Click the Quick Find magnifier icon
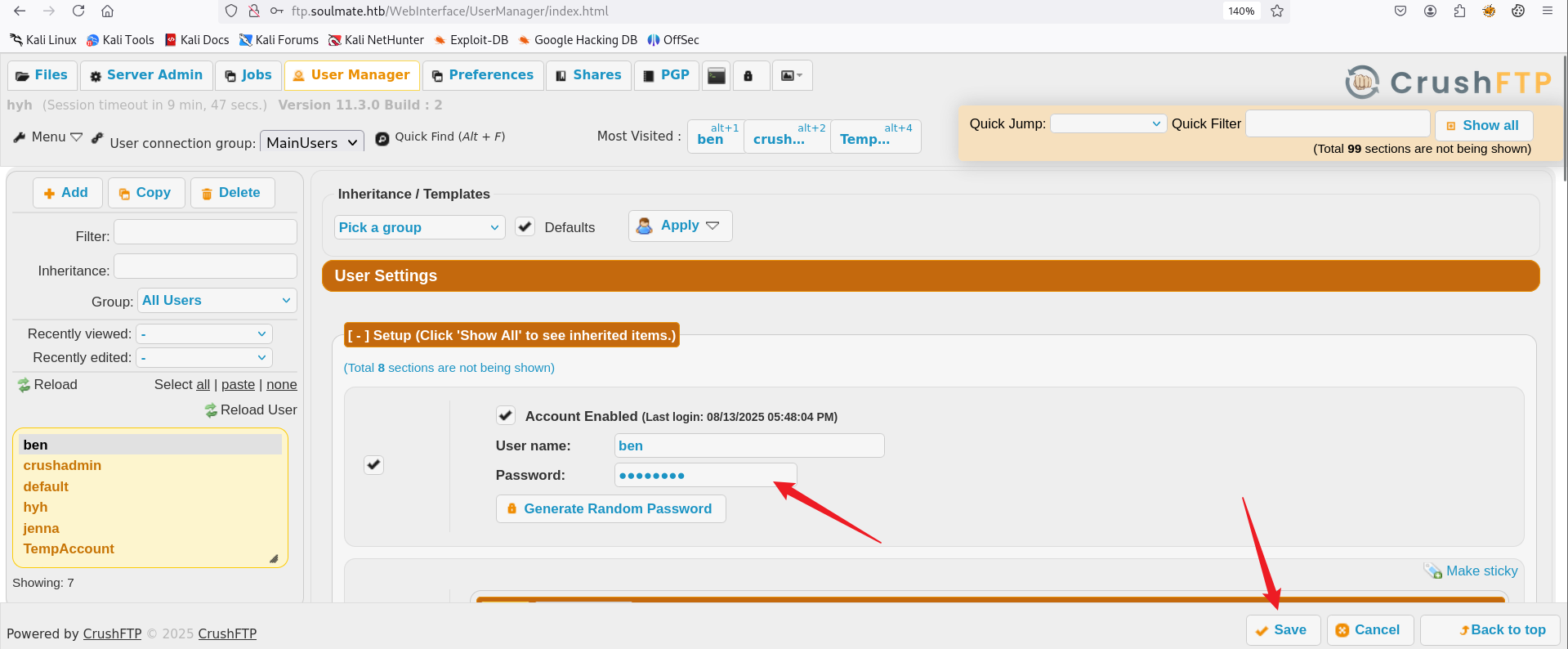1568x649 pixels. click(382, 138)
